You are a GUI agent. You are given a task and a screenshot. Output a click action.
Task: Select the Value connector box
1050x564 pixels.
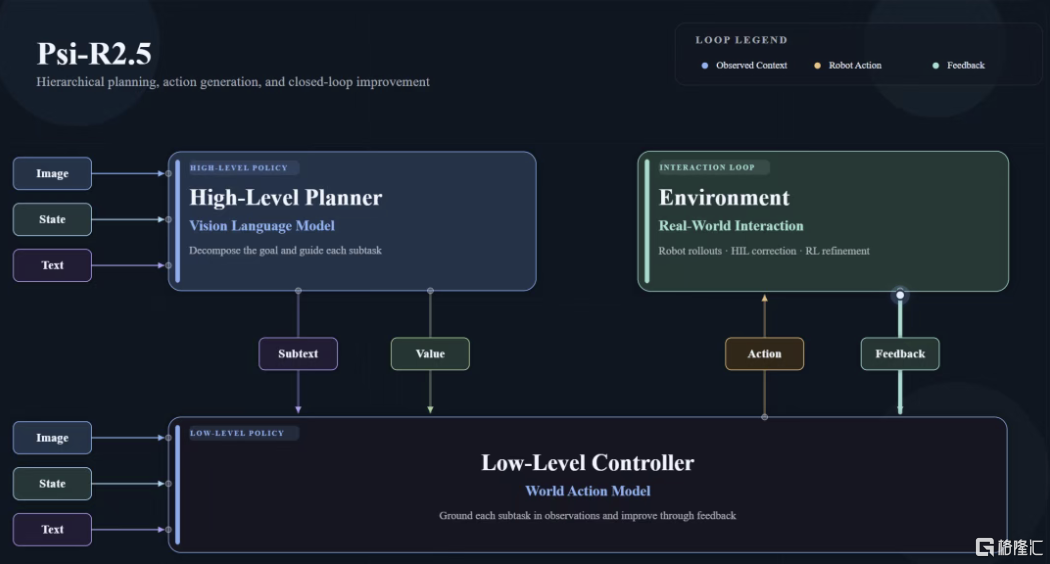point(430,354)
